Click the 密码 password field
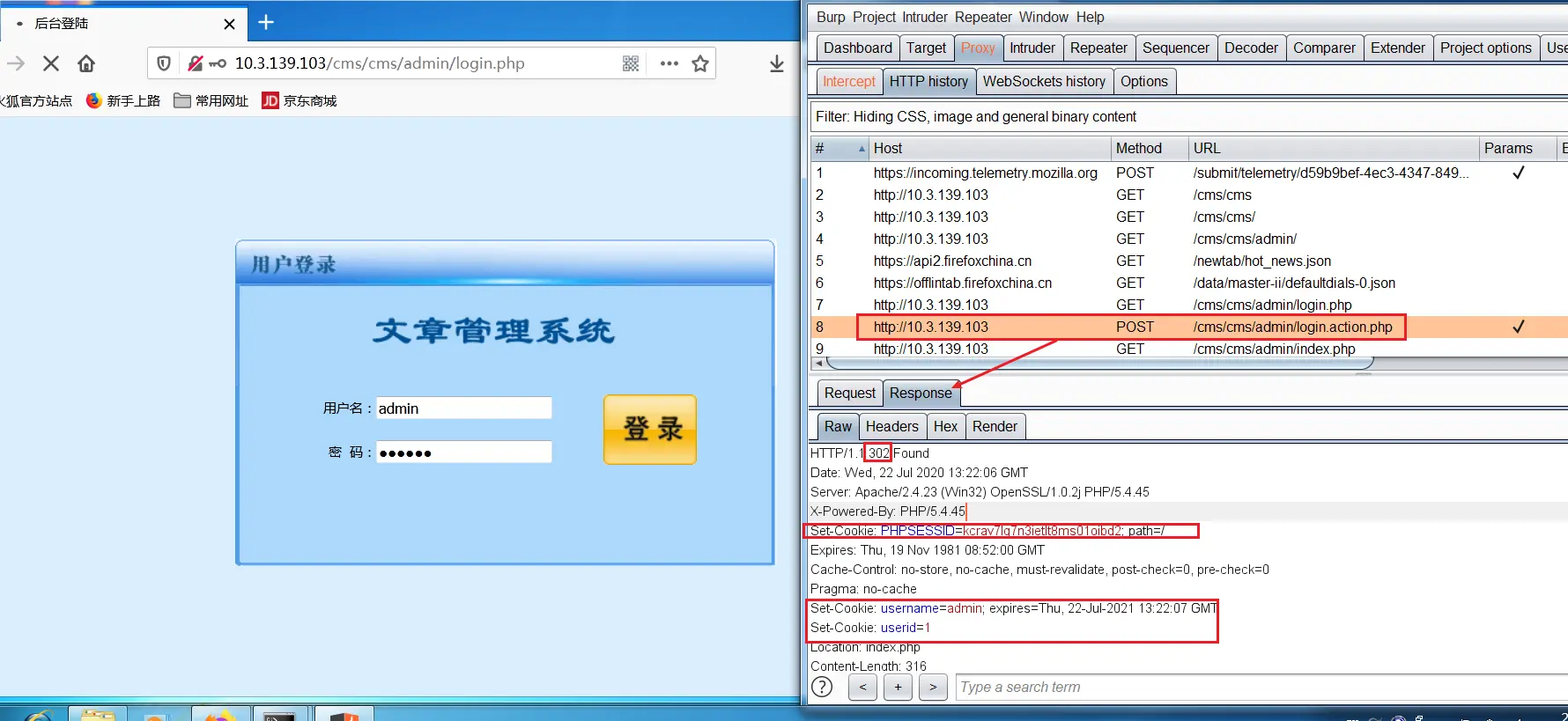The width and height of the screenshot is (1568, 721). [464, 452]
